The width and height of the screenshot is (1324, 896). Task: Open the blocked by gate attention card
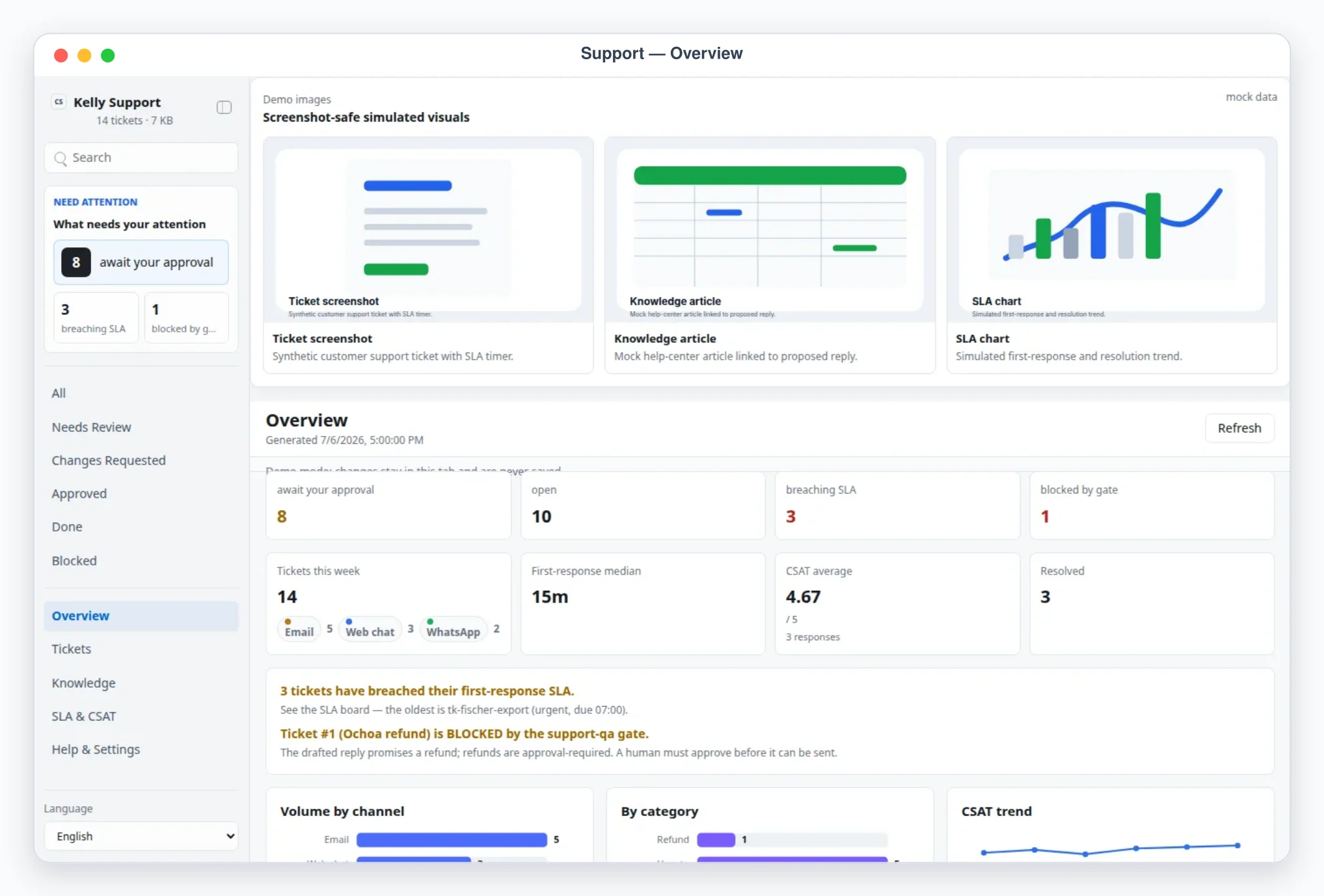coord(186,318)
